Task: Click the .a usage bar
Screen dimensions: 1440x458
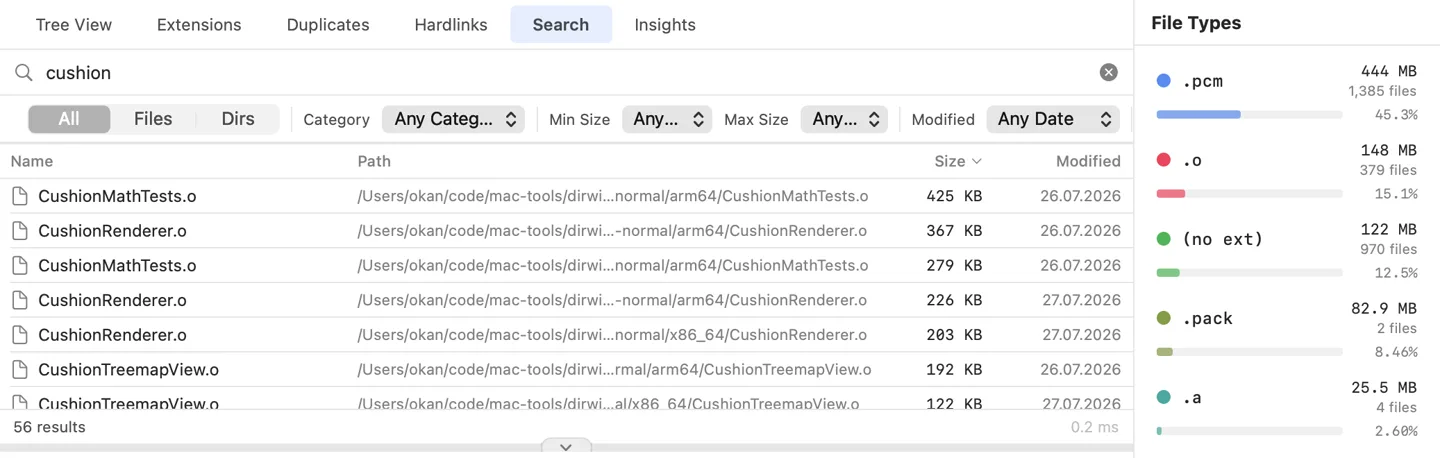Action: coord(1249,431)
